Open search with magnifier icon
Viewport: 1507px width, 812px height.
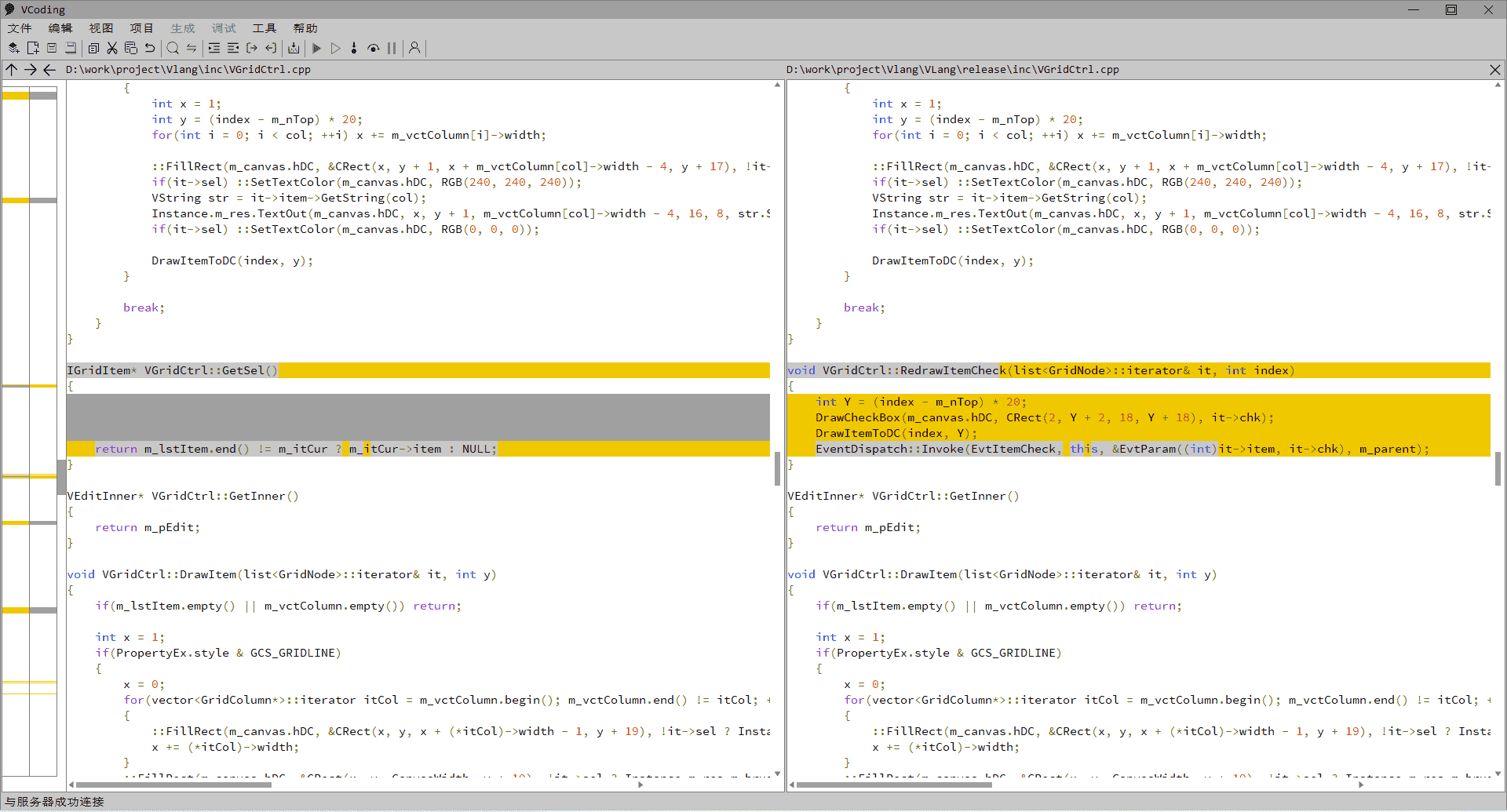tap(173, 48)
